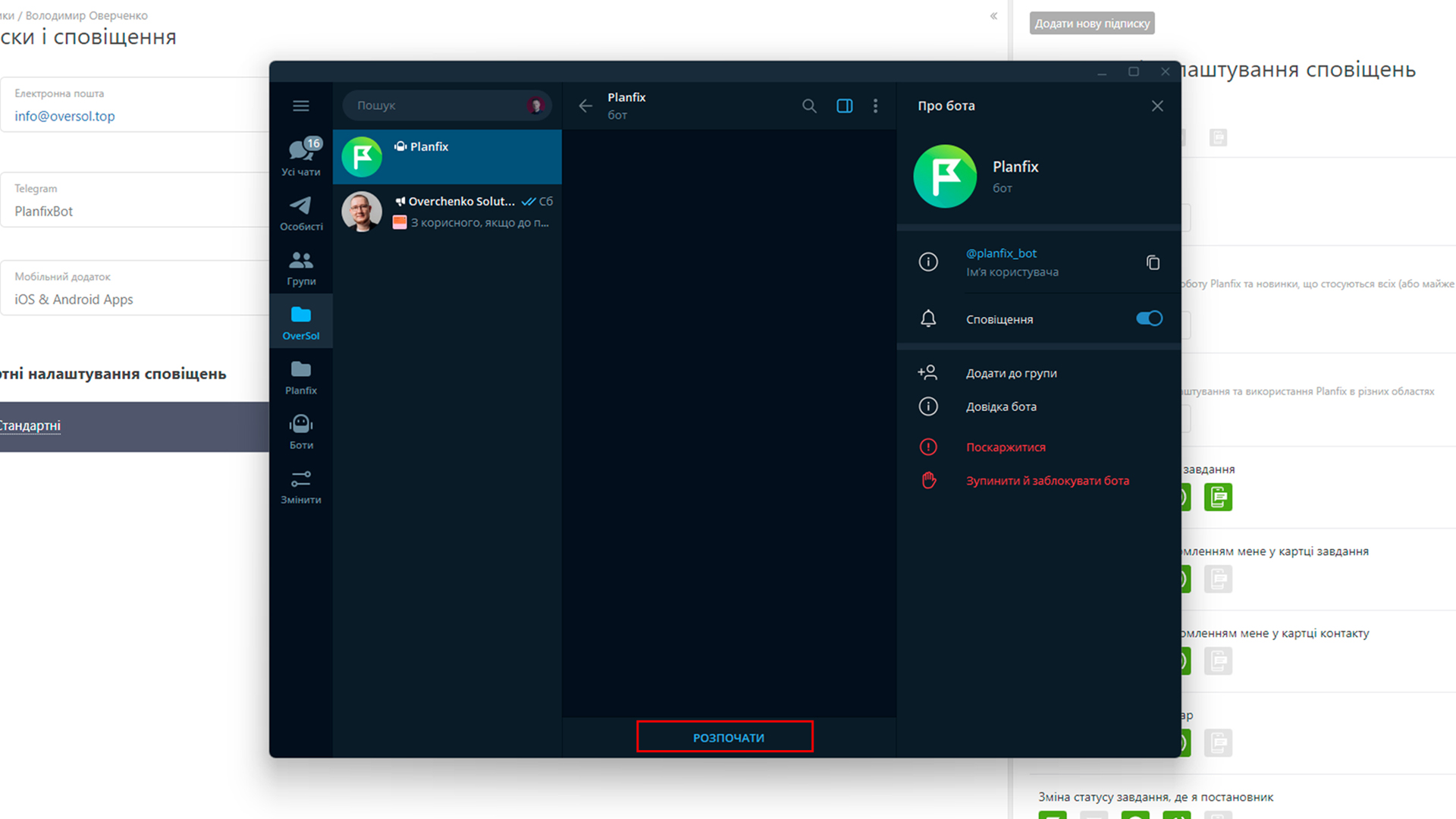Toggle gray mobile icon below the settings heading
This screenshot has height=819, width=1456.
tap(1218, 137)
